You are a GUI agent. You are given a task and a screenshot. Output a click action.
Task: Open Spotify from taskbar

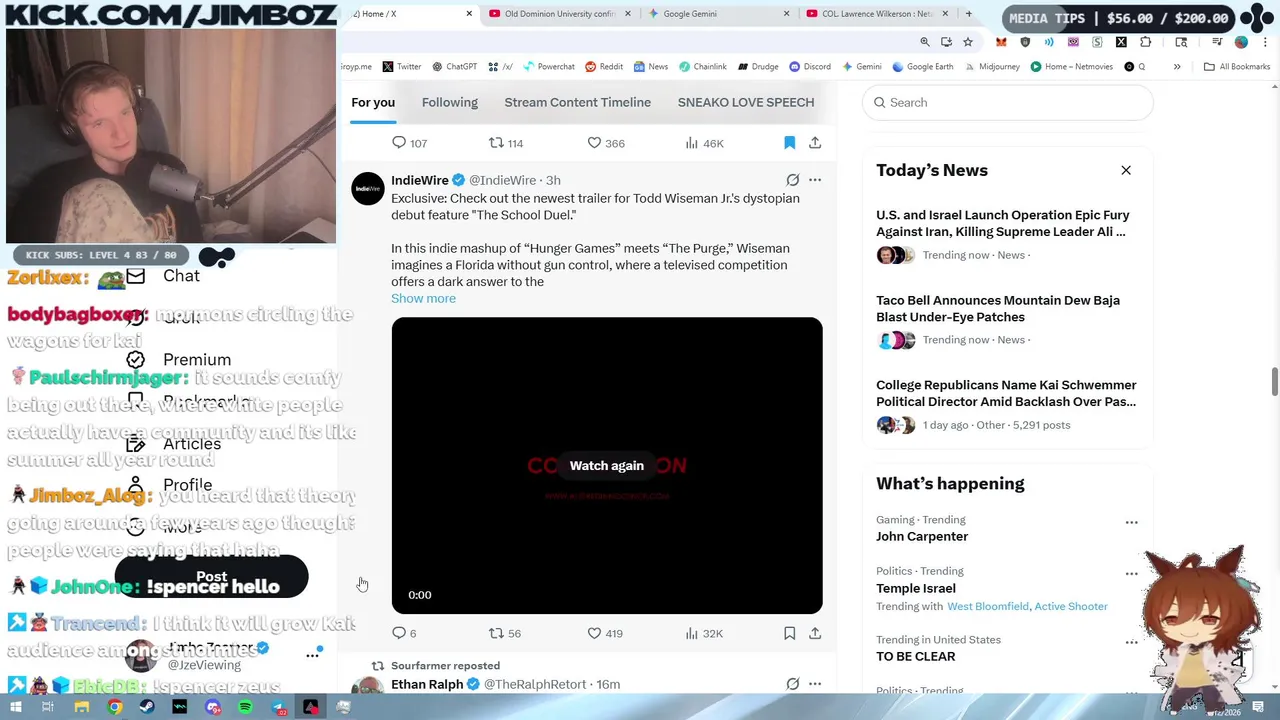tap(245, 707)
